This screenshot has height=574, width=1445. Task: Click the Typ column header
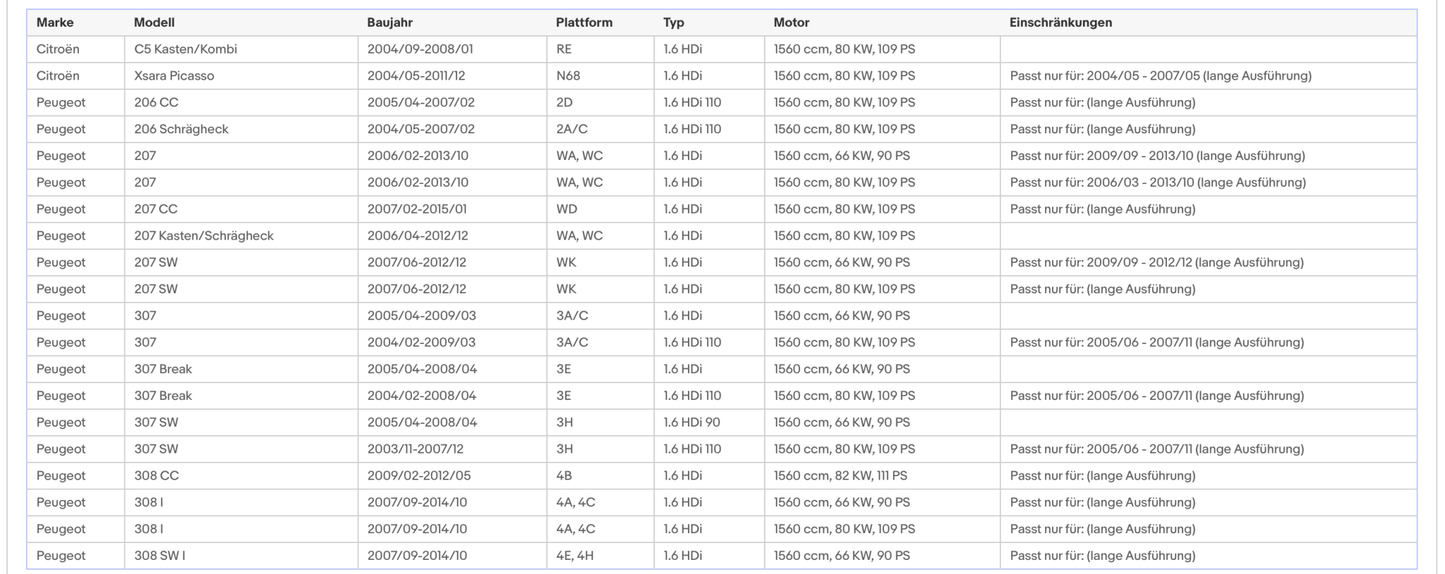673,22
